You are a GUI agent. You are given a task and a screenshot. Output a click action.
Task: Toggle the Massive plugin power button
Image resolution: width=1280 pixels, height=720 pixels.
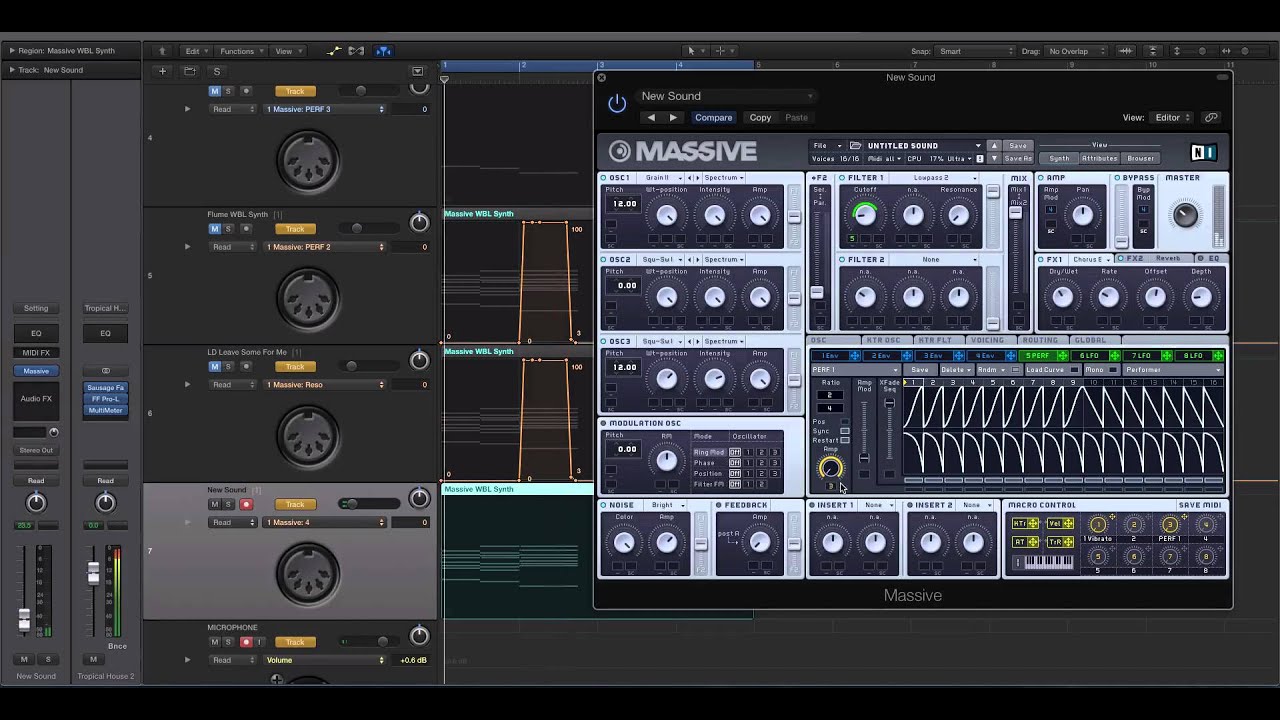click(x=617, y=103)
